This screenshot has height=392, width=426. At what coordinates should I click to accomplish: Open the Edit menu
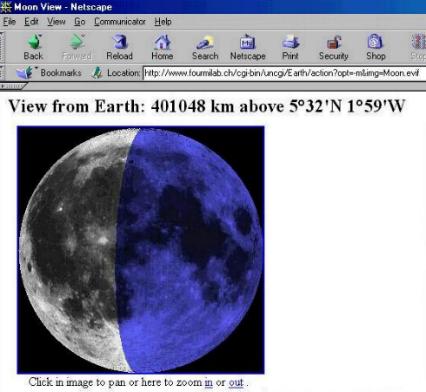click(31, 22)
